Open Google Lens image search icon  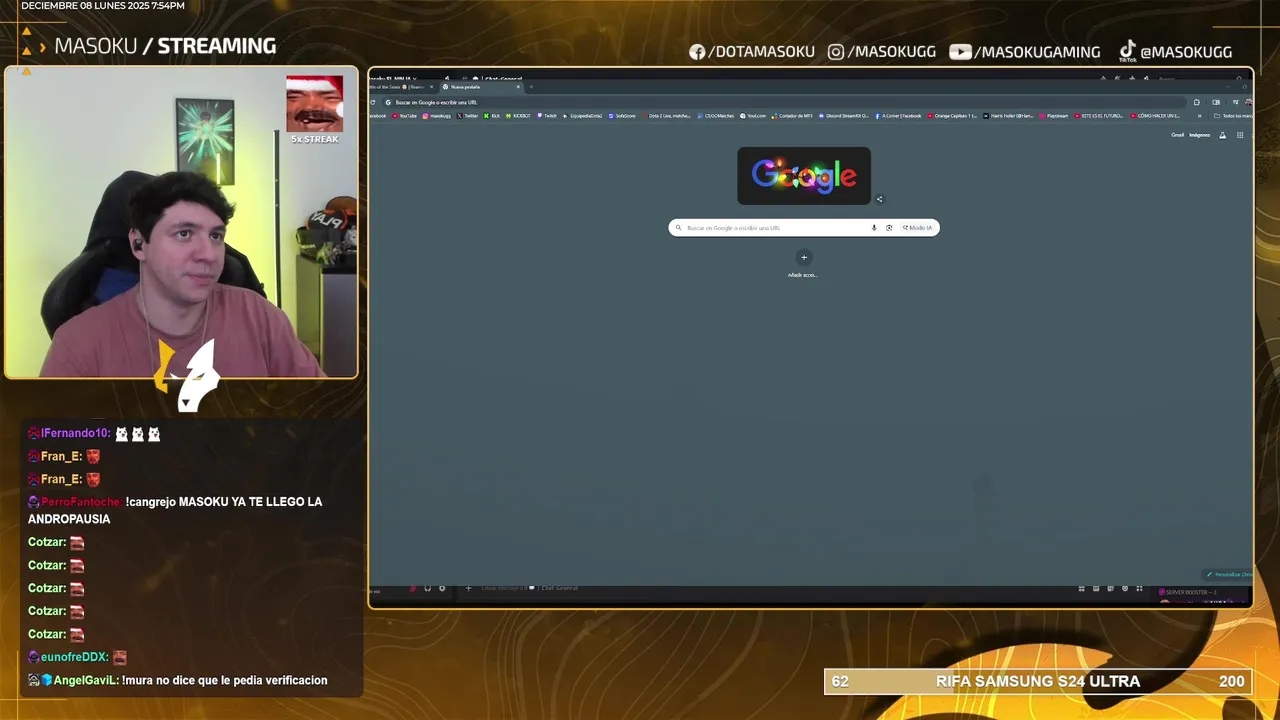tap(888, 228)
